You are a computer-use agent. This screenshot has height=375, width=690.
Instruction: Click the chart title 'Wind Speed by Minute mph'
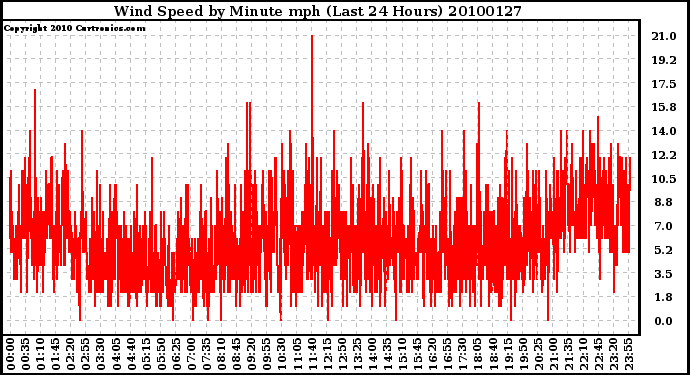click(217, 11)
